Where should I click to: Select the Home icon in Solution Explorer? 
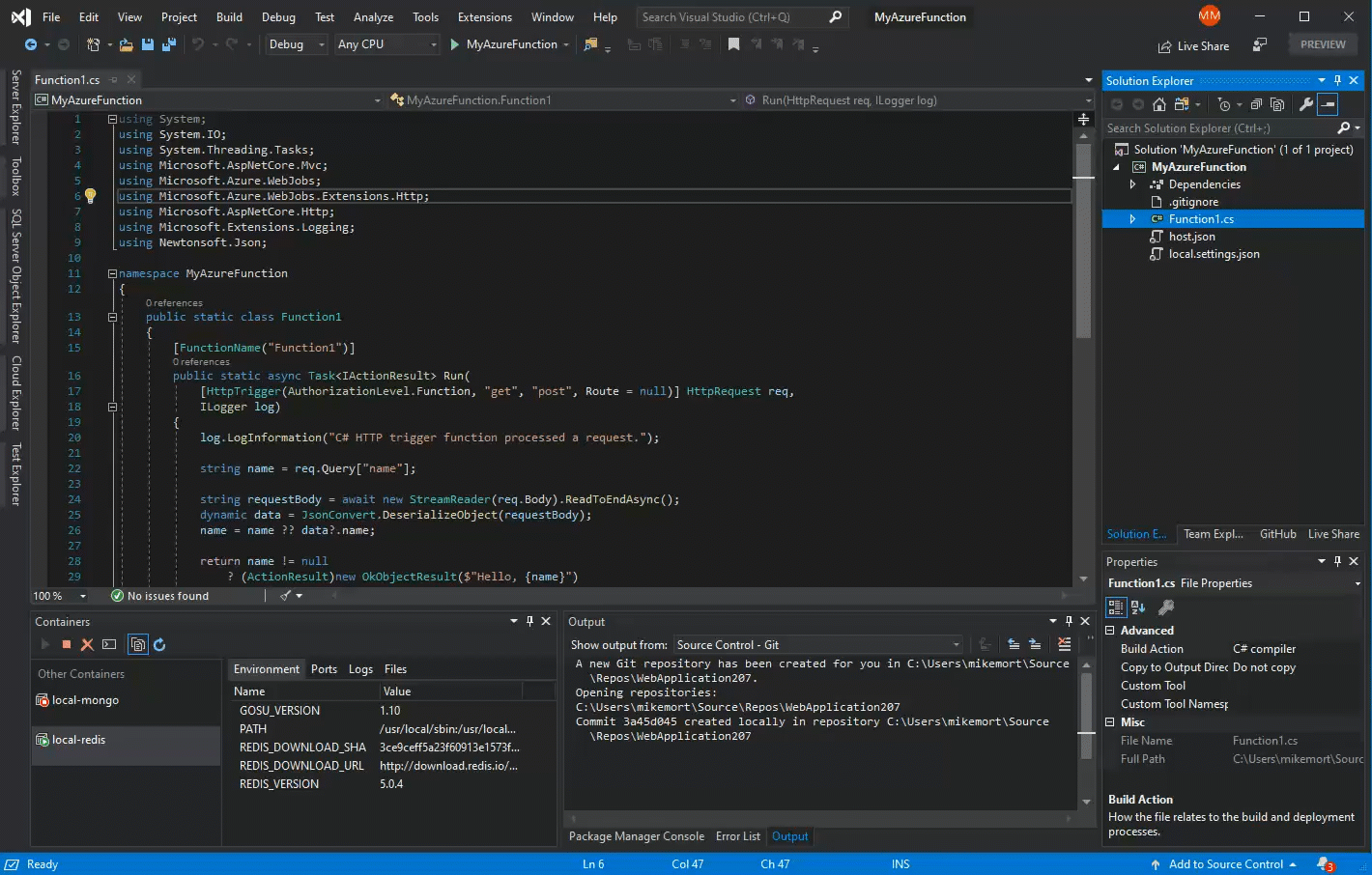coord(1159,103)
